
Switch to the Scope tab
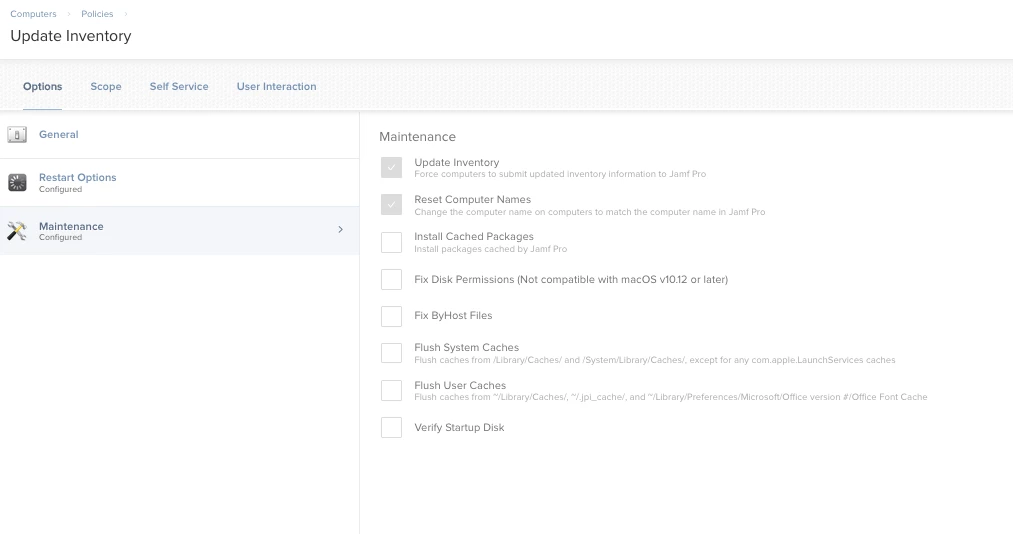pos(106,87)
